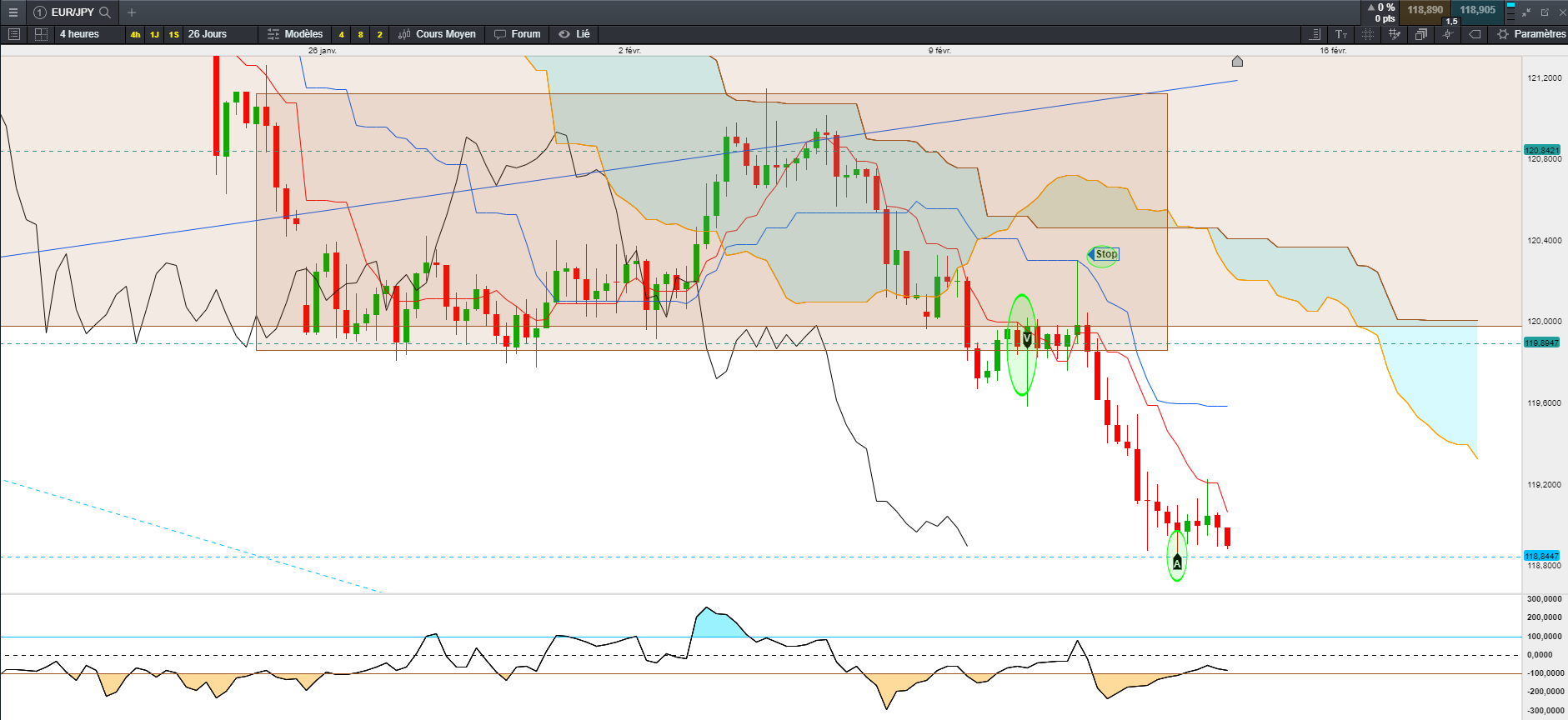The height and width of the screenshot is (720, 1568).
Task: Select the Stop order label on chart
Action: [x=1104, y=254]
